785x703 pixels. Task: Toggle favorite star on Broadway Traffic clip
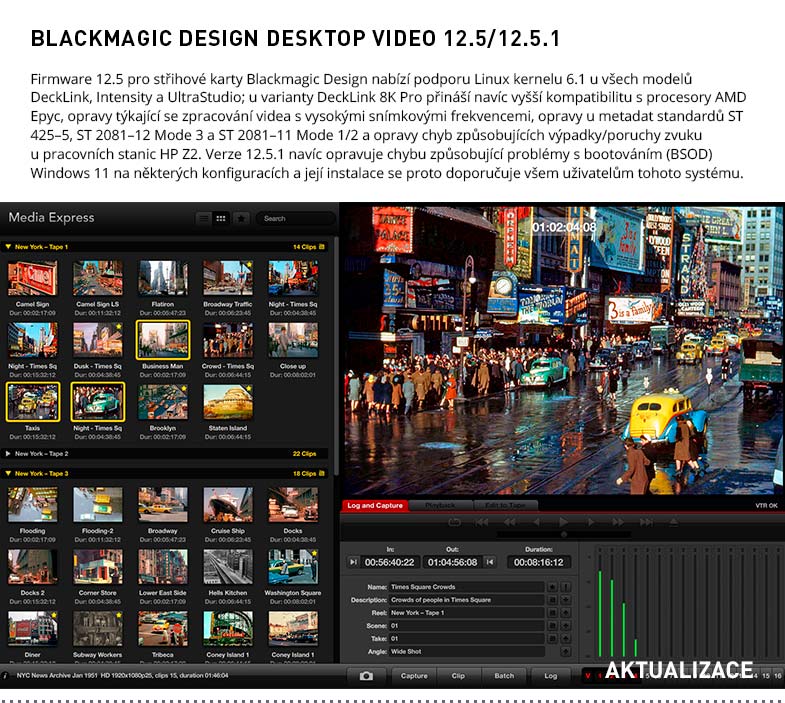pyautogui.click(x=249, y=264)
